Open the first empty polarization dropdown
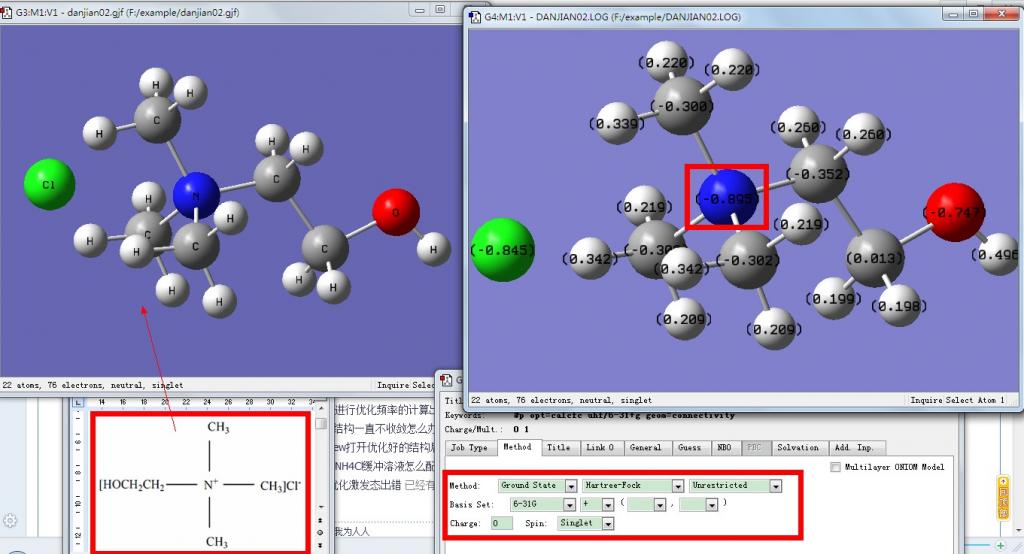 (660, 505)
